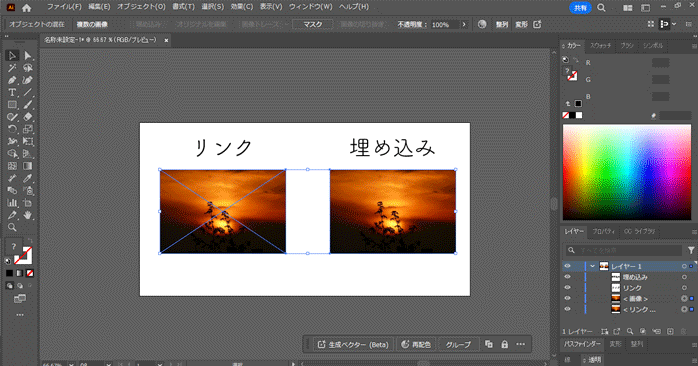Select the Blend tool
The height and width of the screenshot is (366, 698).
click(12, 191)
